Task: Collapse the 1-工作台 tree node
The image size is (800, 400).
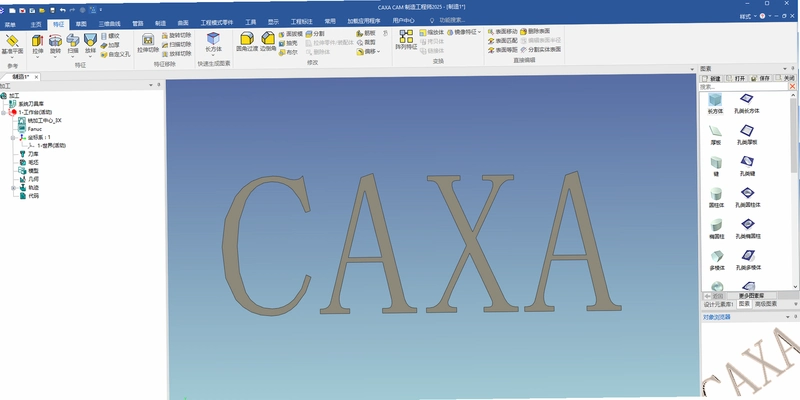Action: click(x=4, y=112)
